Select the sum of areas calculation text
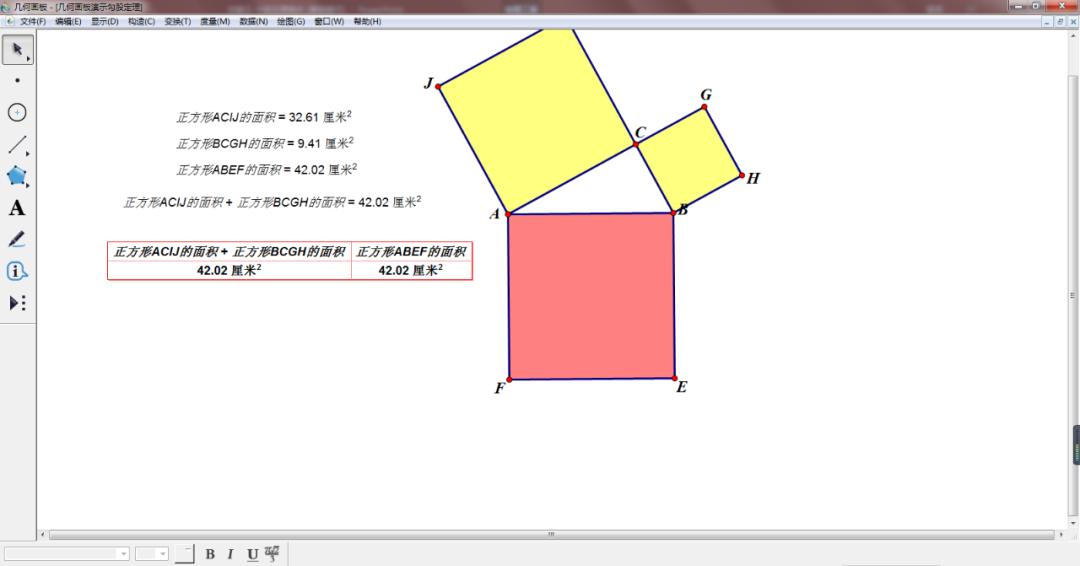 (x=272, y=202)
